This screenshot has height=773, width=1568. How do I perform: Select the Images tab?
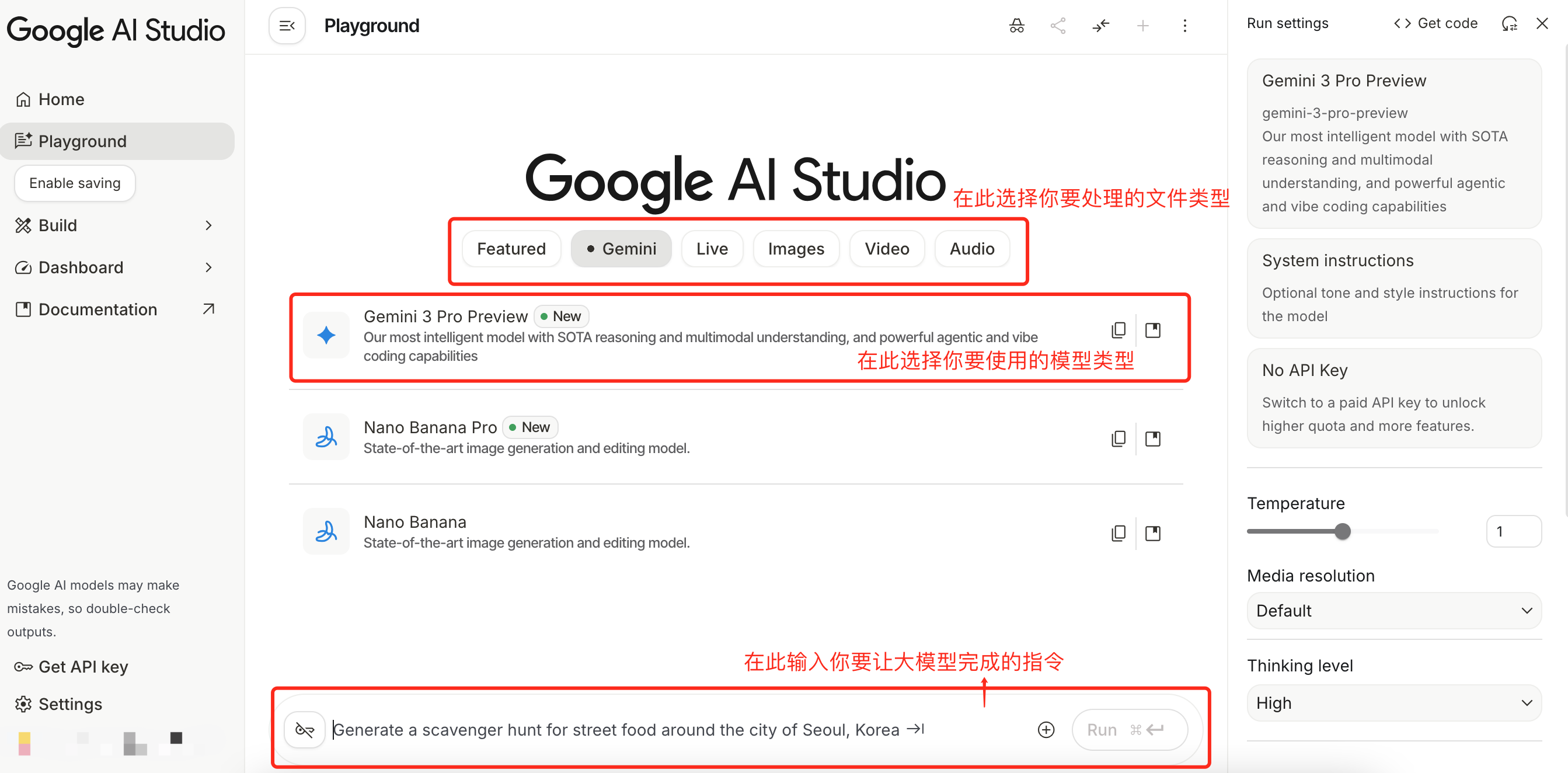click(x=796, y=249)
